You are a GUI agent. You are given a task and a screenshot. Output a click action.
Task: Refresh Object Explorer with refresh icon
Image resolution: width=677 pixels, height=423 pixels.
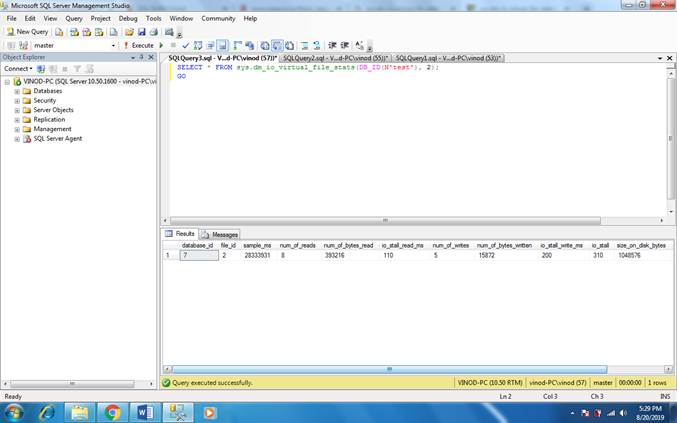(89, 69)
